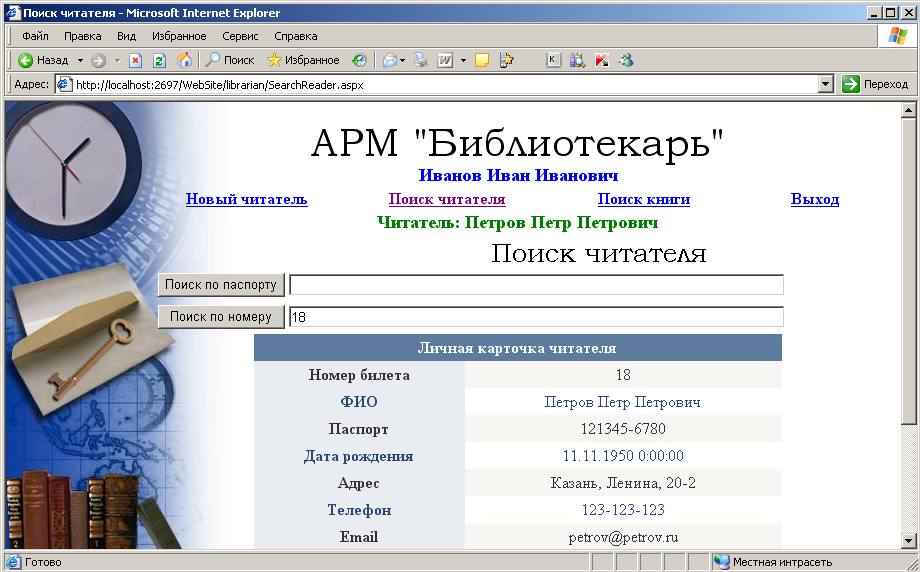Open the Назад history dropdown arrow
This screenshot has width=920, height=572.
80,60
